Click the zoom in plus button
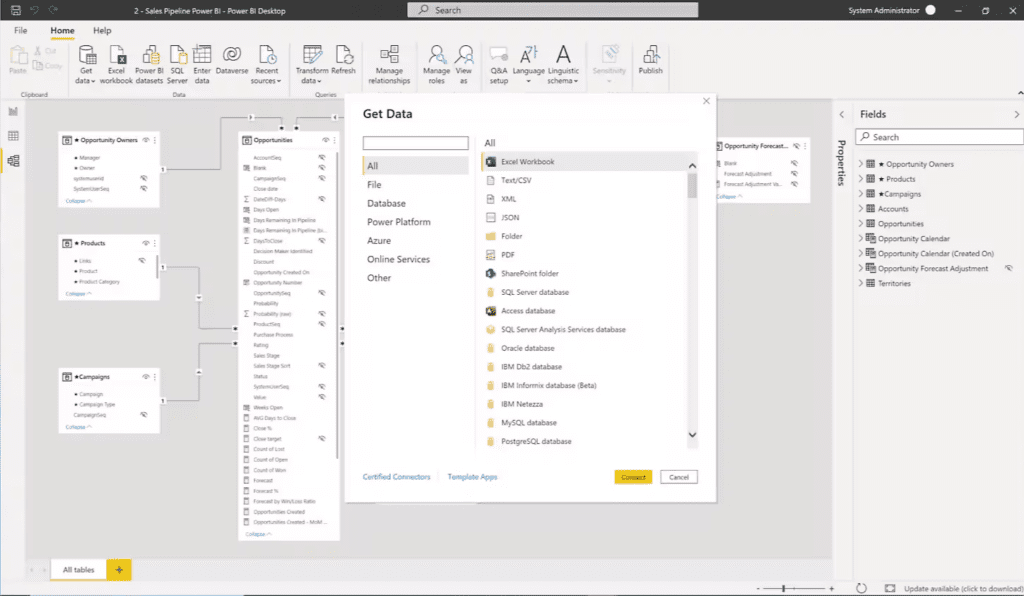Viewport: 1024px width, 596px height. point(831,588)
